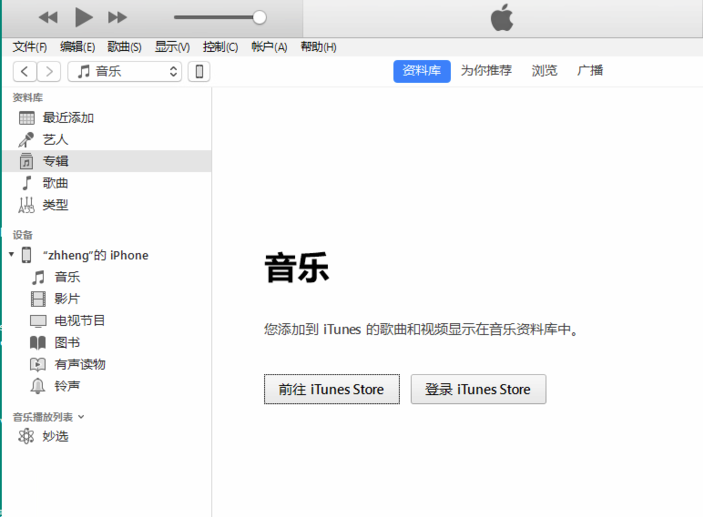Open 影片 under the iPhone device
This screenshot has height=517, width=703.
[67, 299]
